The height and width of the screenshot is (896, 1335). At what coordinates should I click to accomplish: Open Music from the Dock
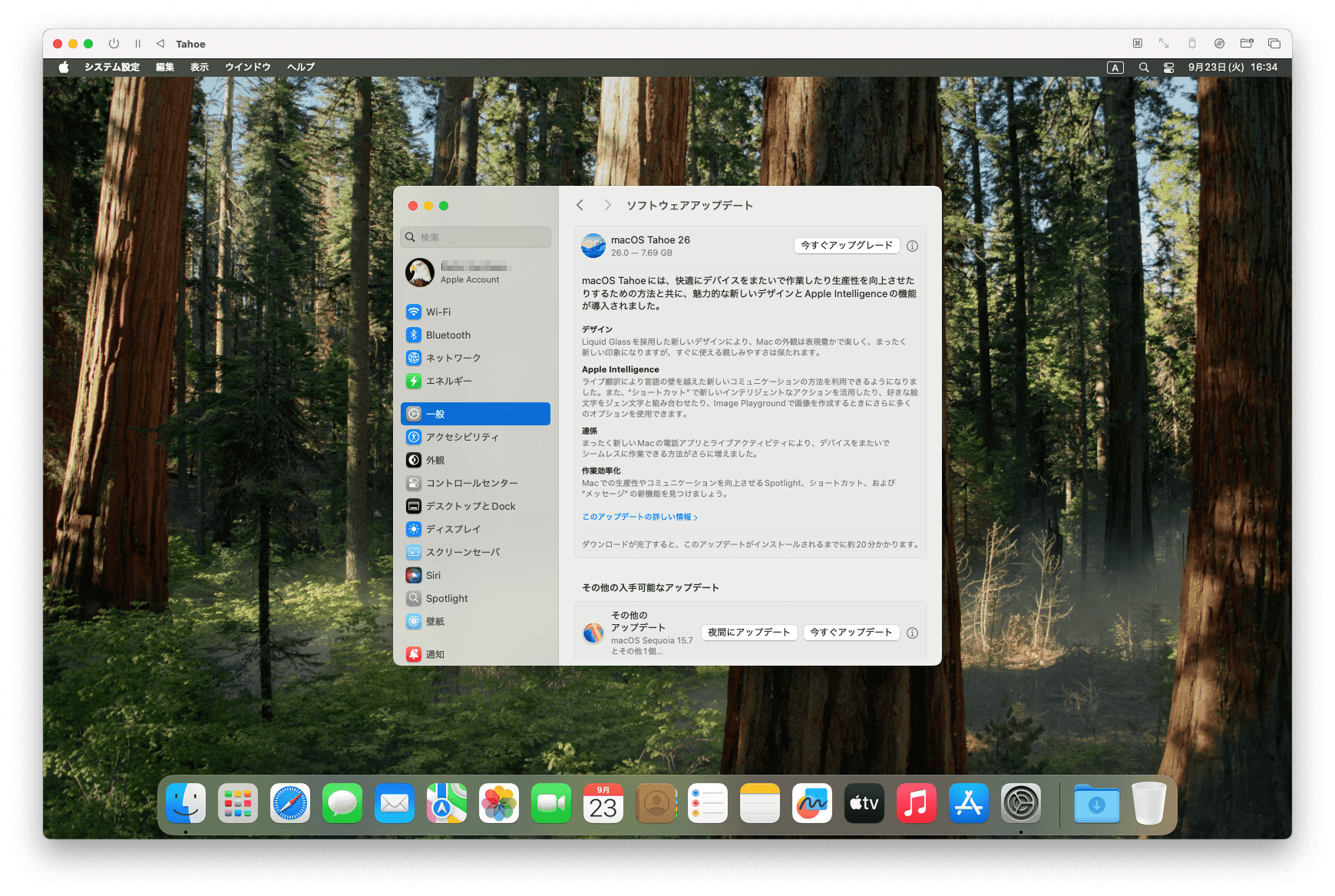coord(917,803)
